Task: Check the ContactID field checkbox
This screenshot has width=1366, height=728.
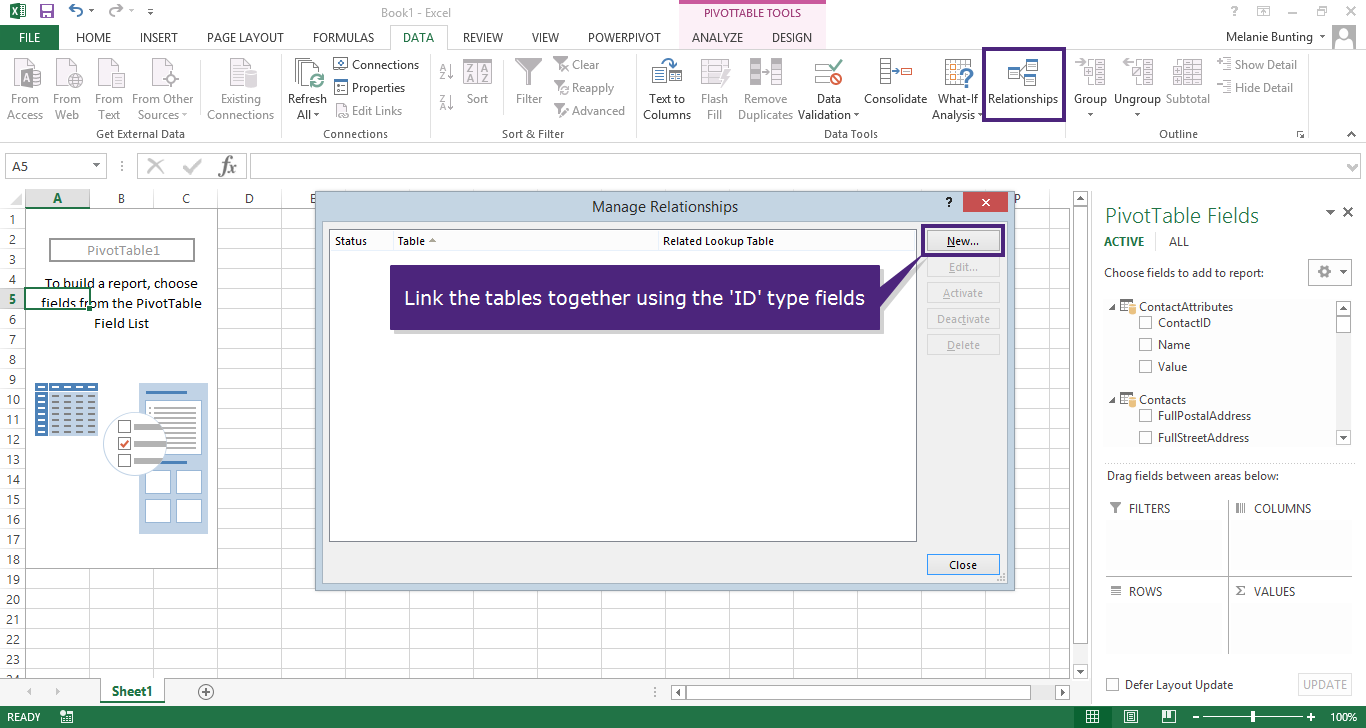Action: [1146, 323]
